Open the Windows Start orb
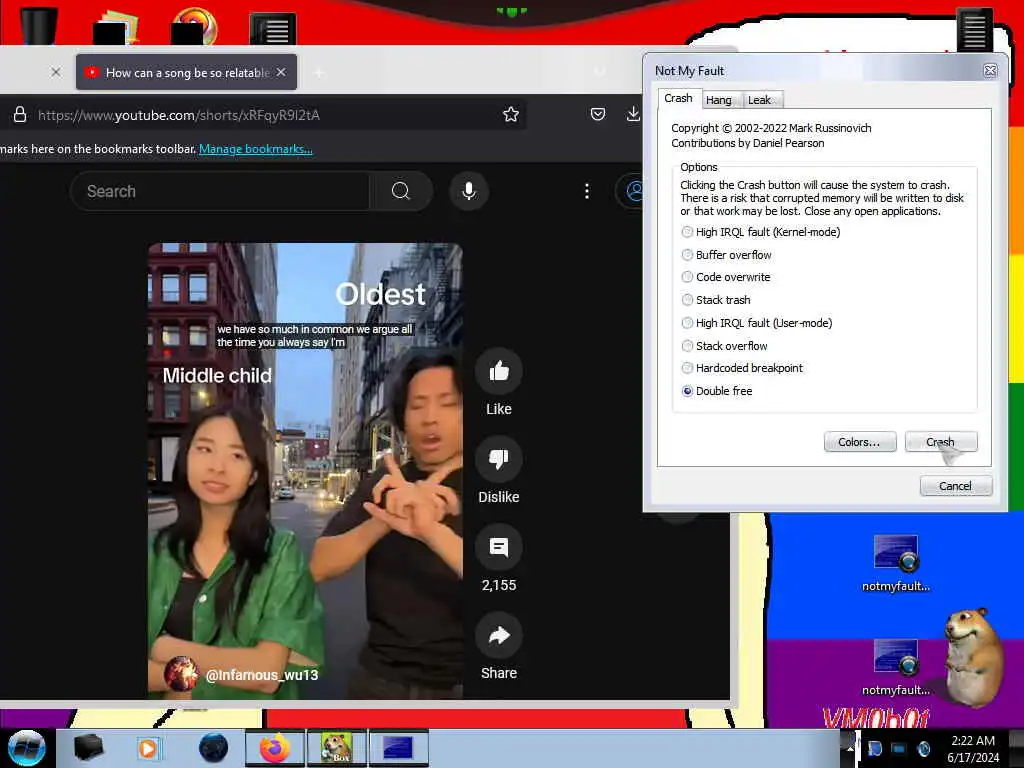 pyautogui.click(x=27, y=748)
